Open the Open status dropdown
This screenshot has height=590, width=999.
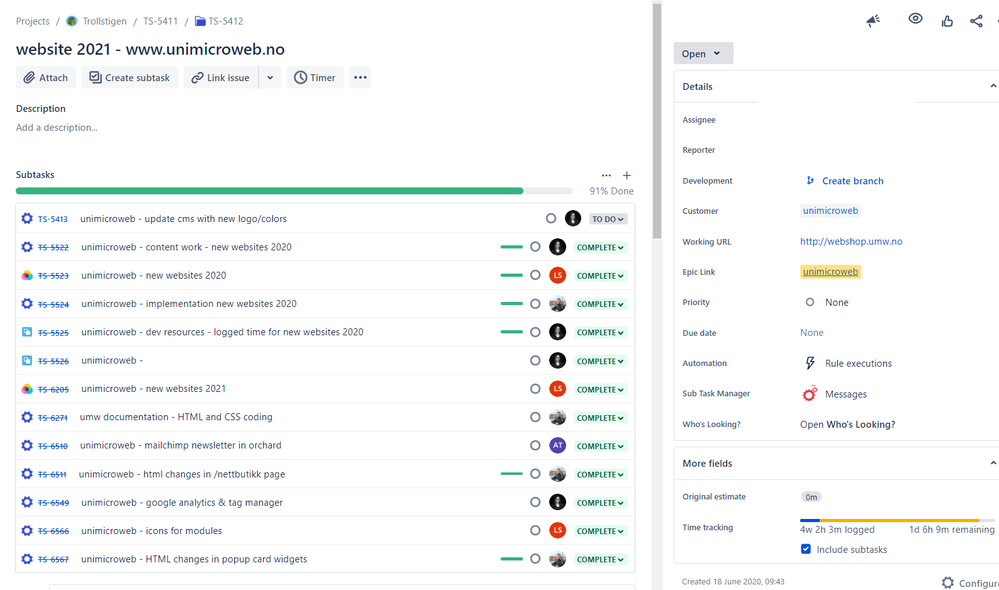click(x=703, y=54)
